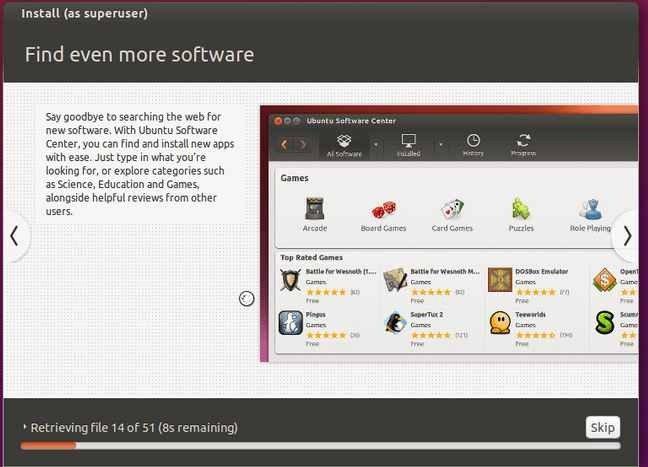This screenshot has width=648, height=467.
Task: Open Battle for Wesnoth M... map icon
Action: 395,280
